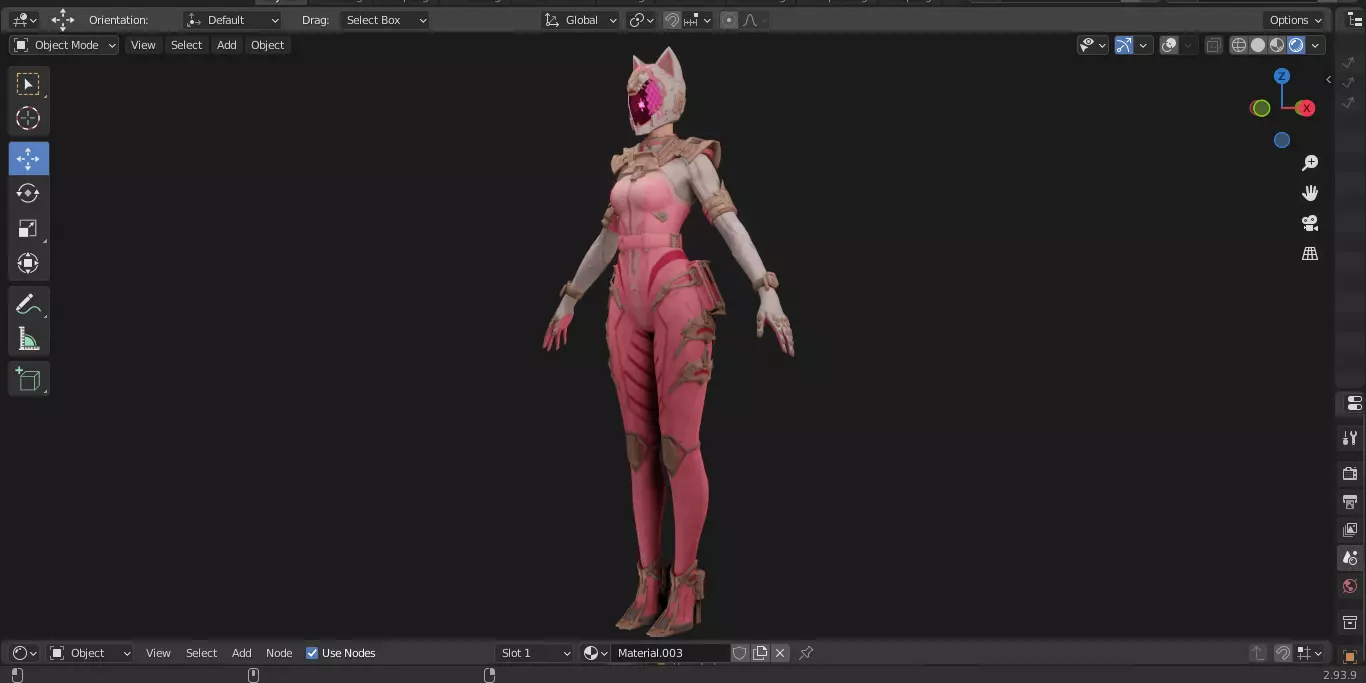1366x683 pixels.
Task: Toggle X-ray mode
Action: click(x=1213, y=45)
